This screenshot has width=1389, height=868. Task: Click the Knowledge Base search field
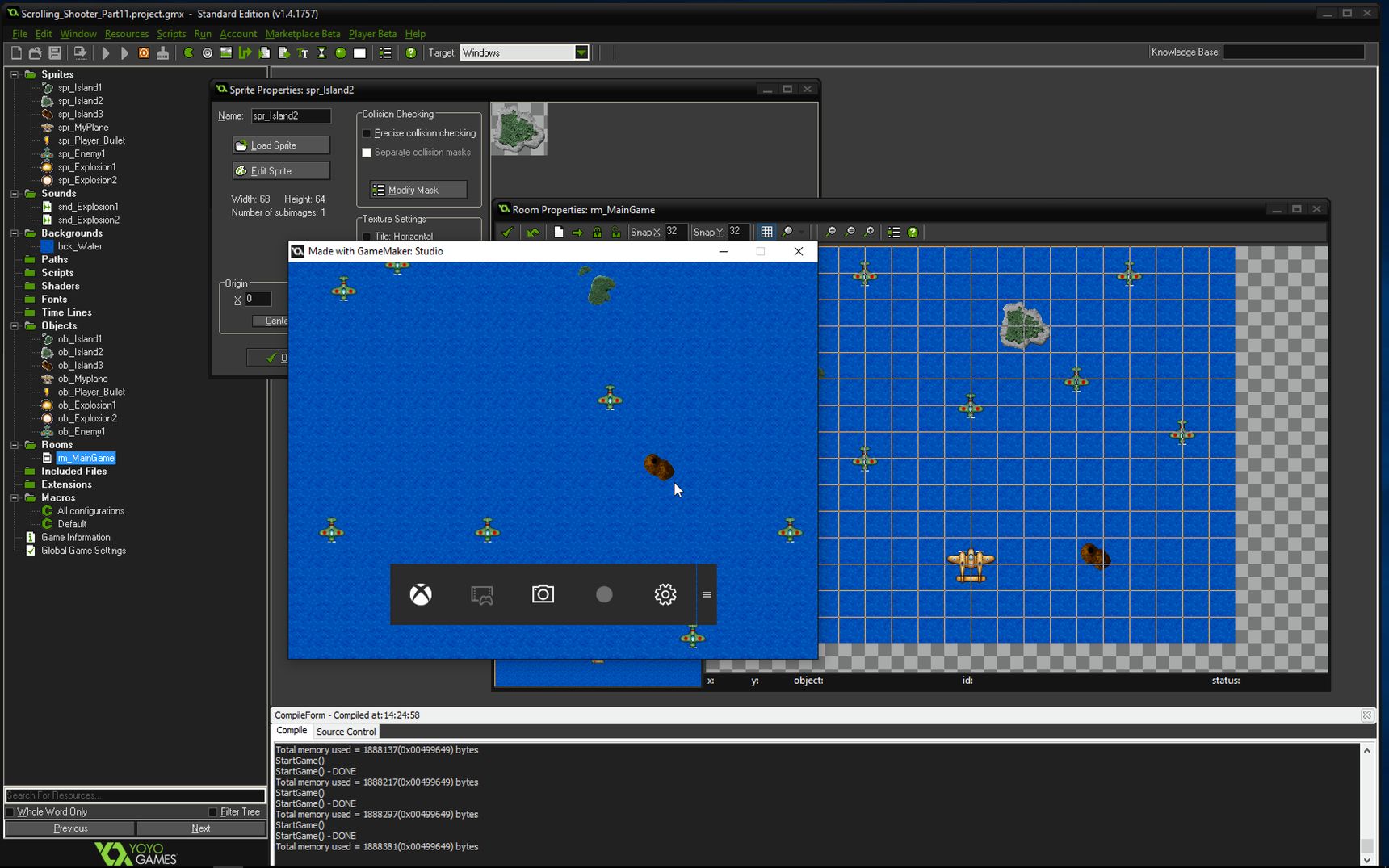(1294, 52)
